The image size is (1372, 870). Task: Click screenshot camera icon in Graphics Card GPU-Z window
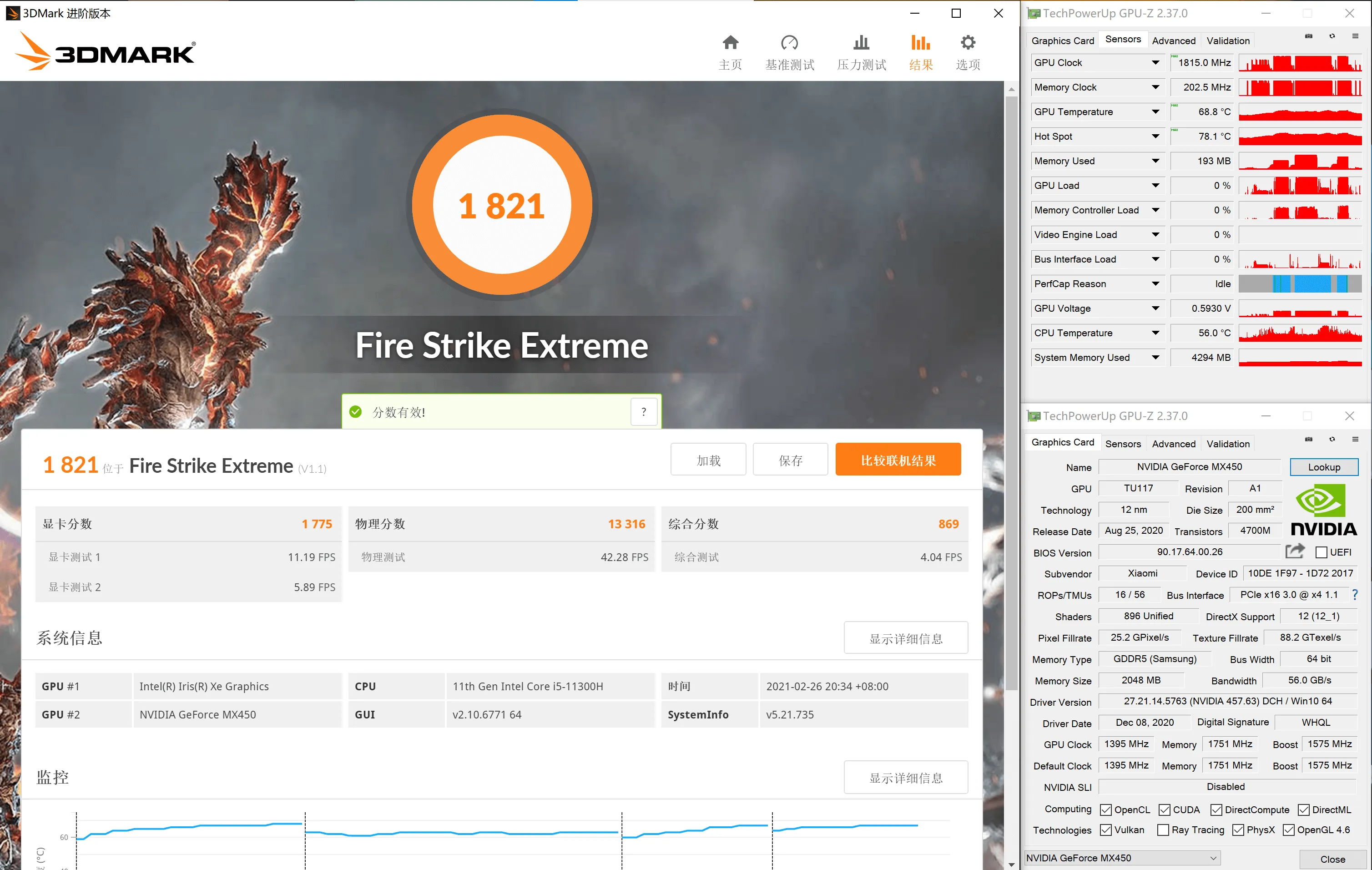pos(1309,439)
